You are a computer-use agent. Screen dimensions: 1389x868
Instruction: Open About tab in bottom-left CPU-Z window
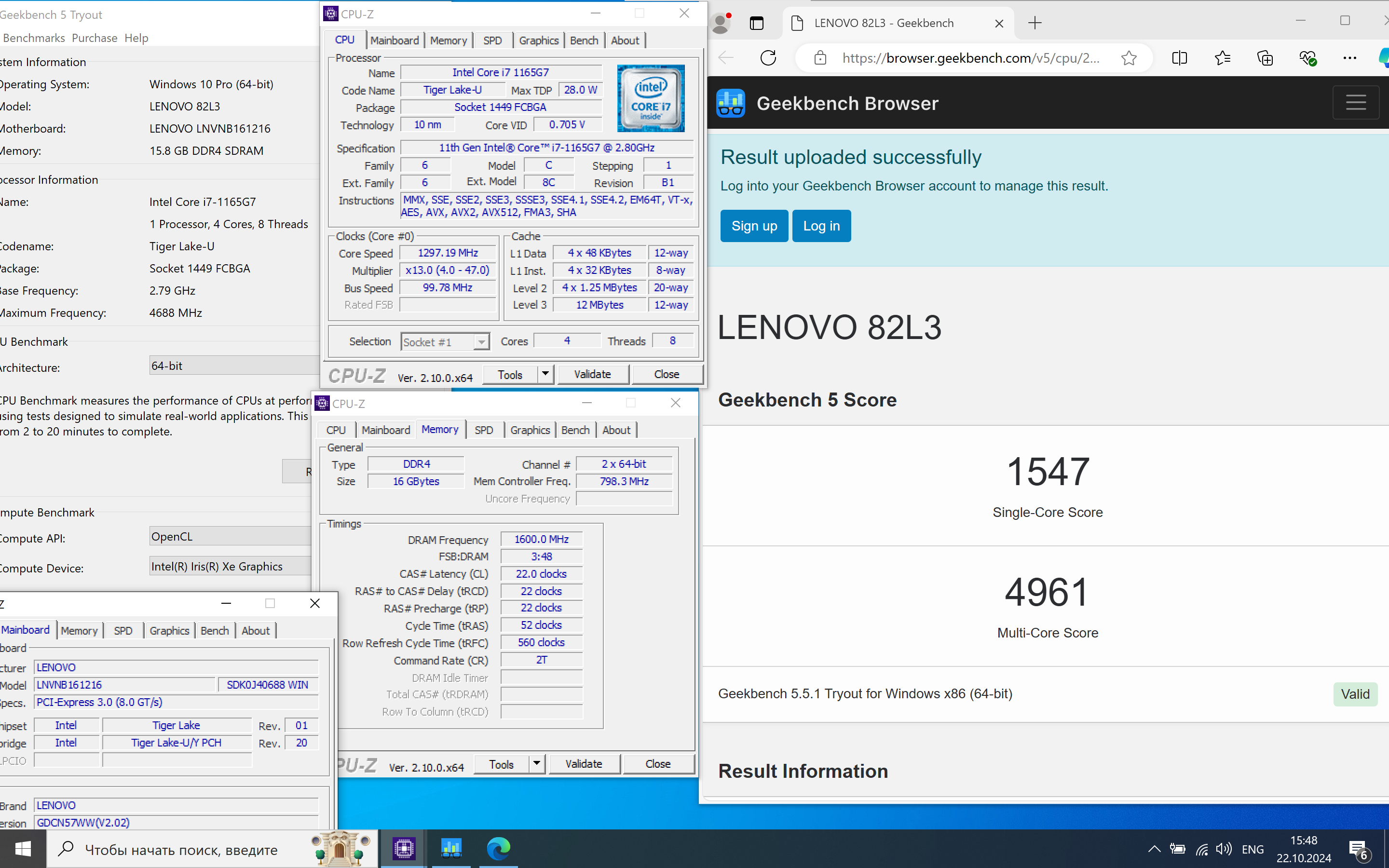[256, 630]
